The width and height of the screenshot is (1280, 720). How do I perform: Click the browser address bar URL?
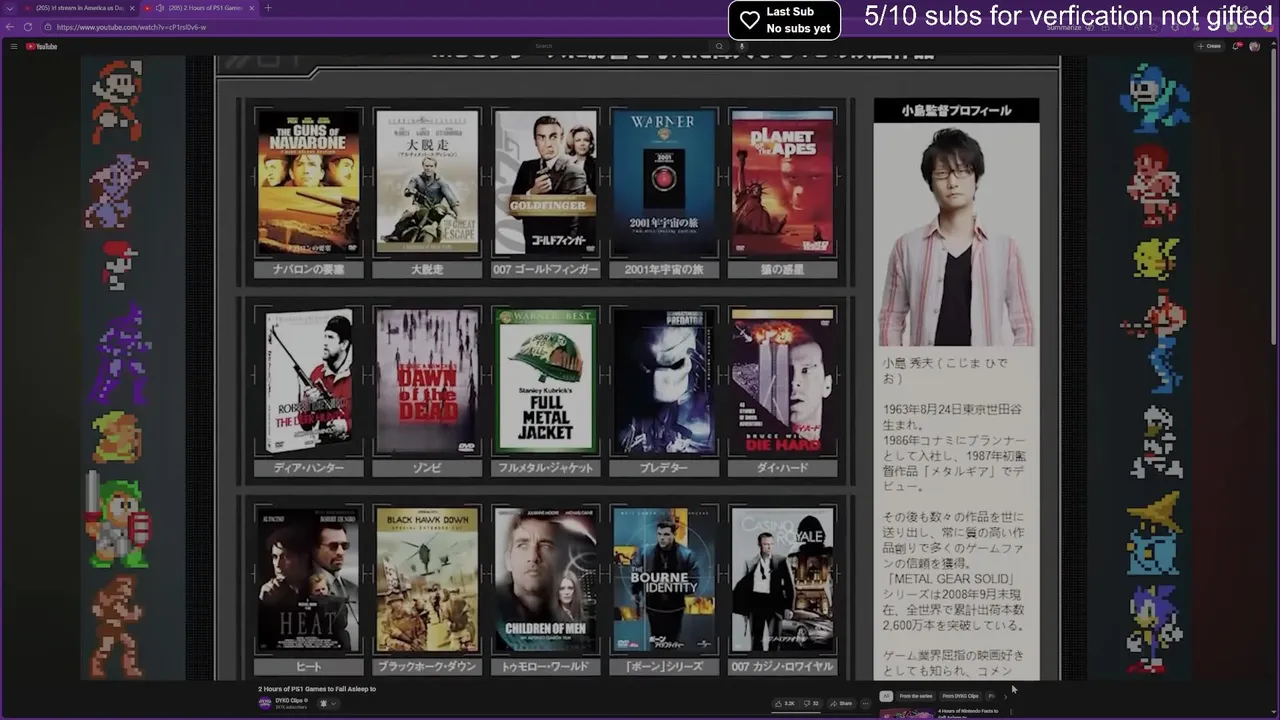coord(131,27)
